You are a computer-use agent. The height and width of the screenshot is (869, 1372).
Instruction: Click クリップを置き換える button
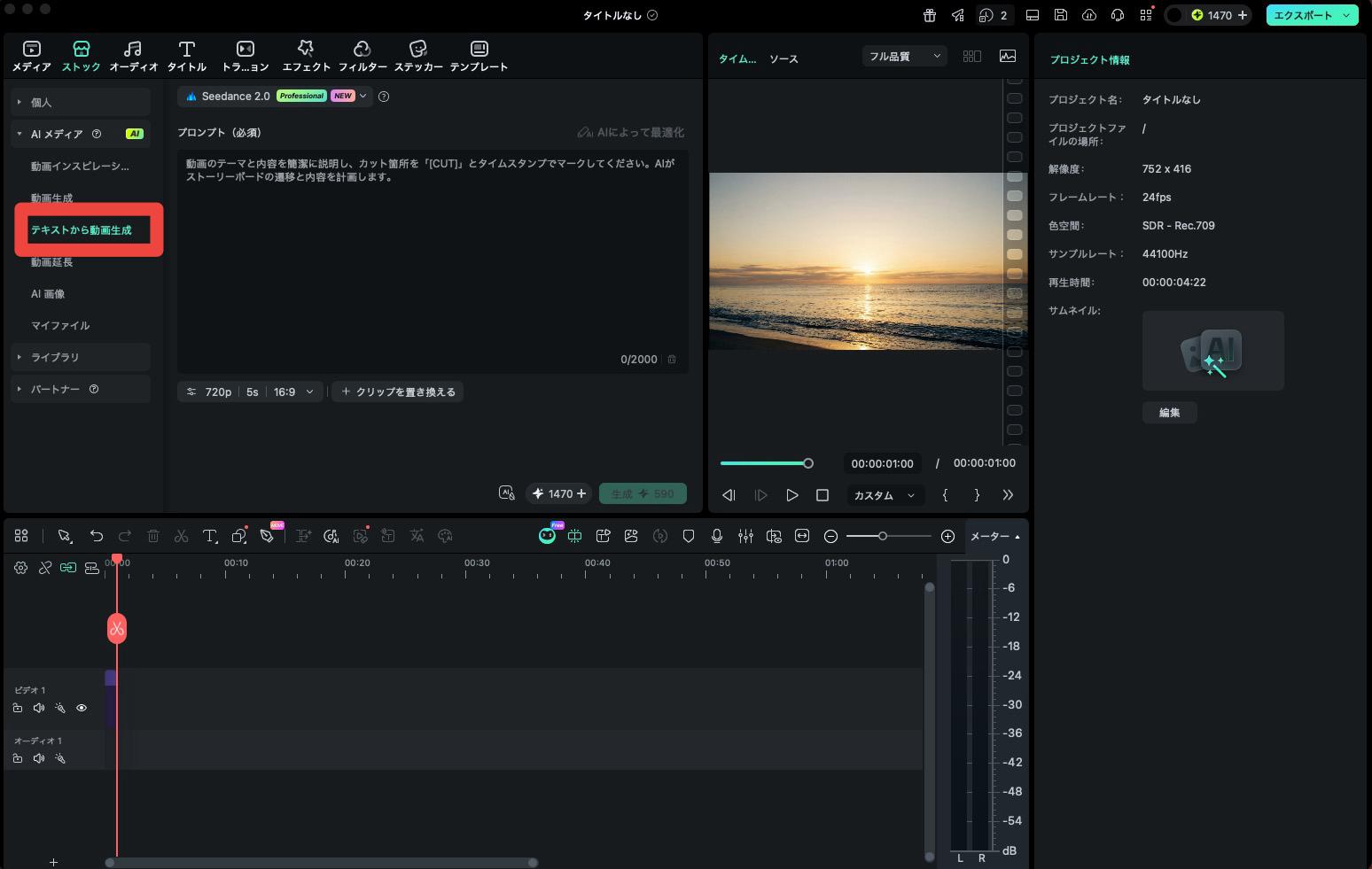coord(398,392)
